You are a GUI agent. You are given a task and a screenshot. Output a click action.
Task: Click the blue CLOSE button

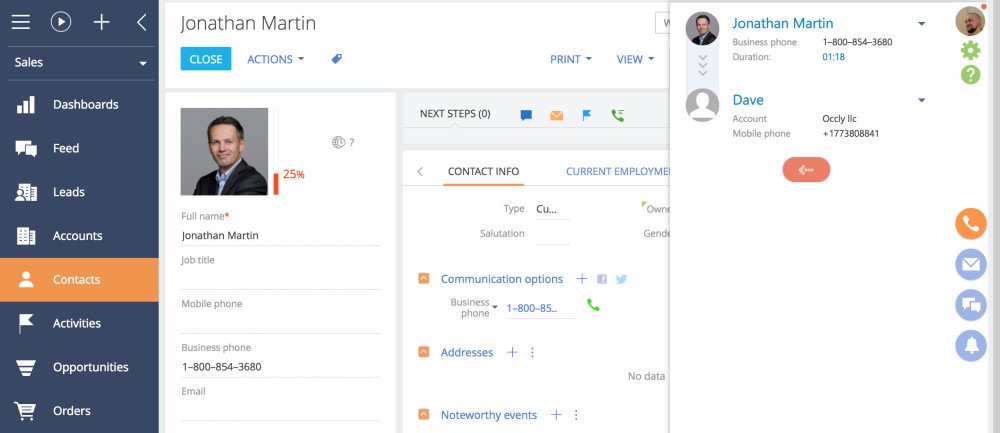[206, 59]
